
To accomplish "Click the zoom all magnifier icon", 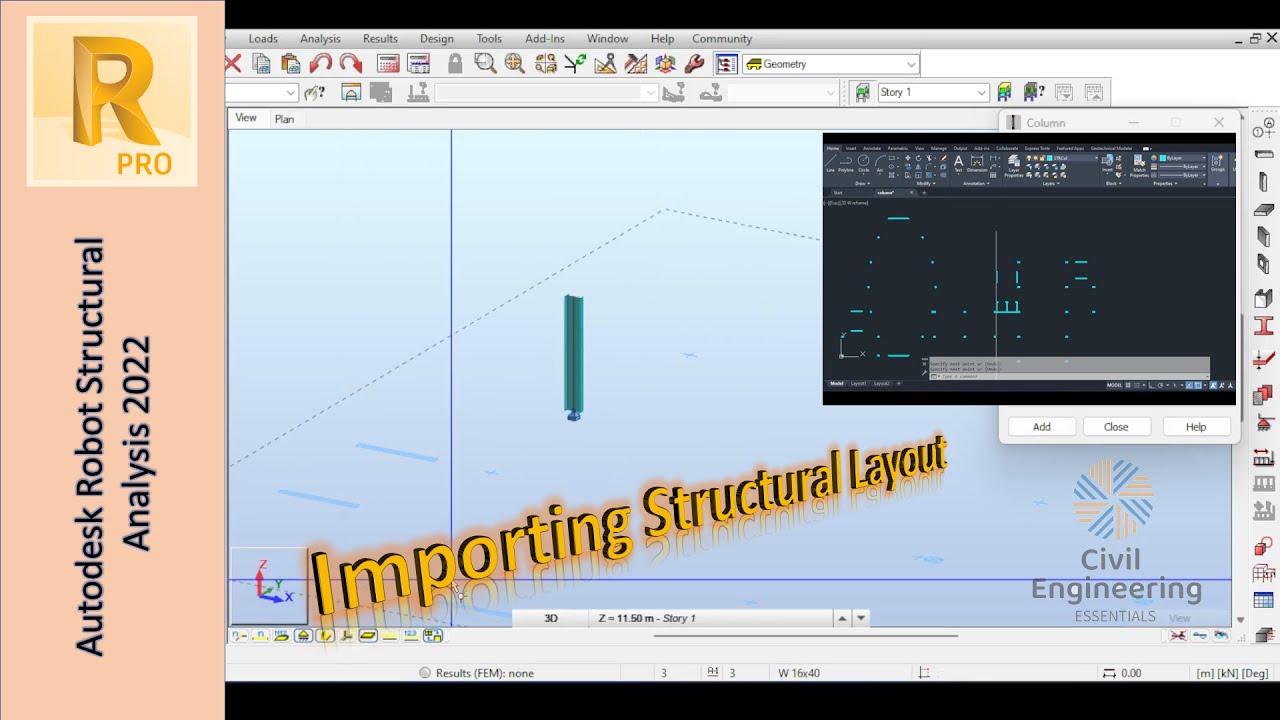I will (x=514, y=64).
